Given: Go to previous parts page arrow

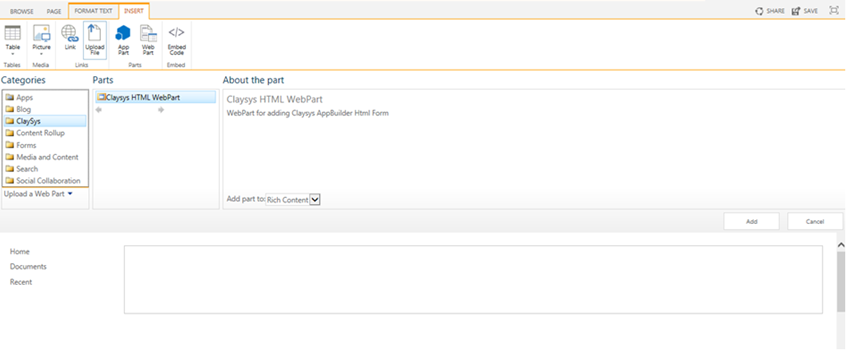Looking at the screenshot, I should [x=99, y=110].
